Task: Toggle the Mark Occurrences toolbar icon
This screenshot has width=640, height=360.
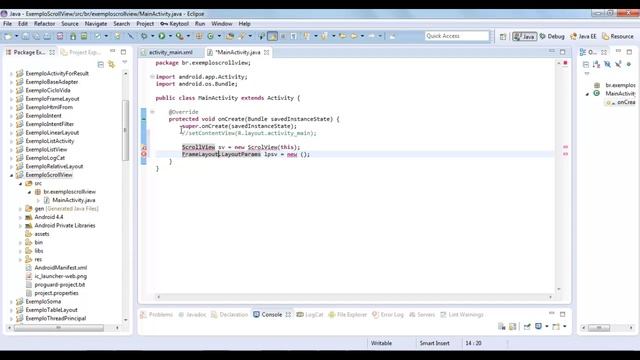Action: pos(272,36)
